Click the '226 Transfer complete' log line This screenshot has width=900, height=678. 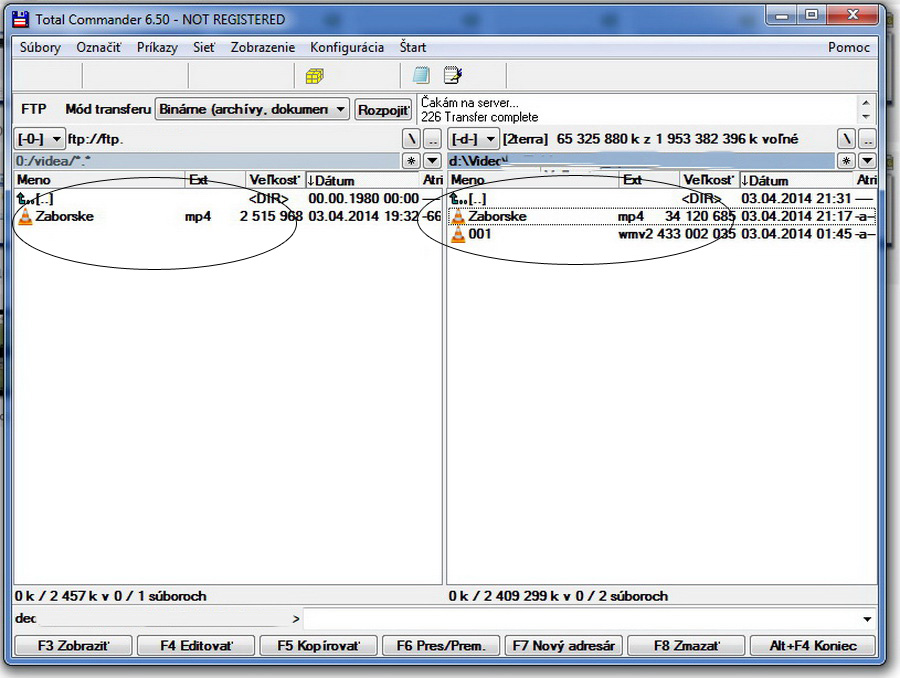(x=480, y=117)
